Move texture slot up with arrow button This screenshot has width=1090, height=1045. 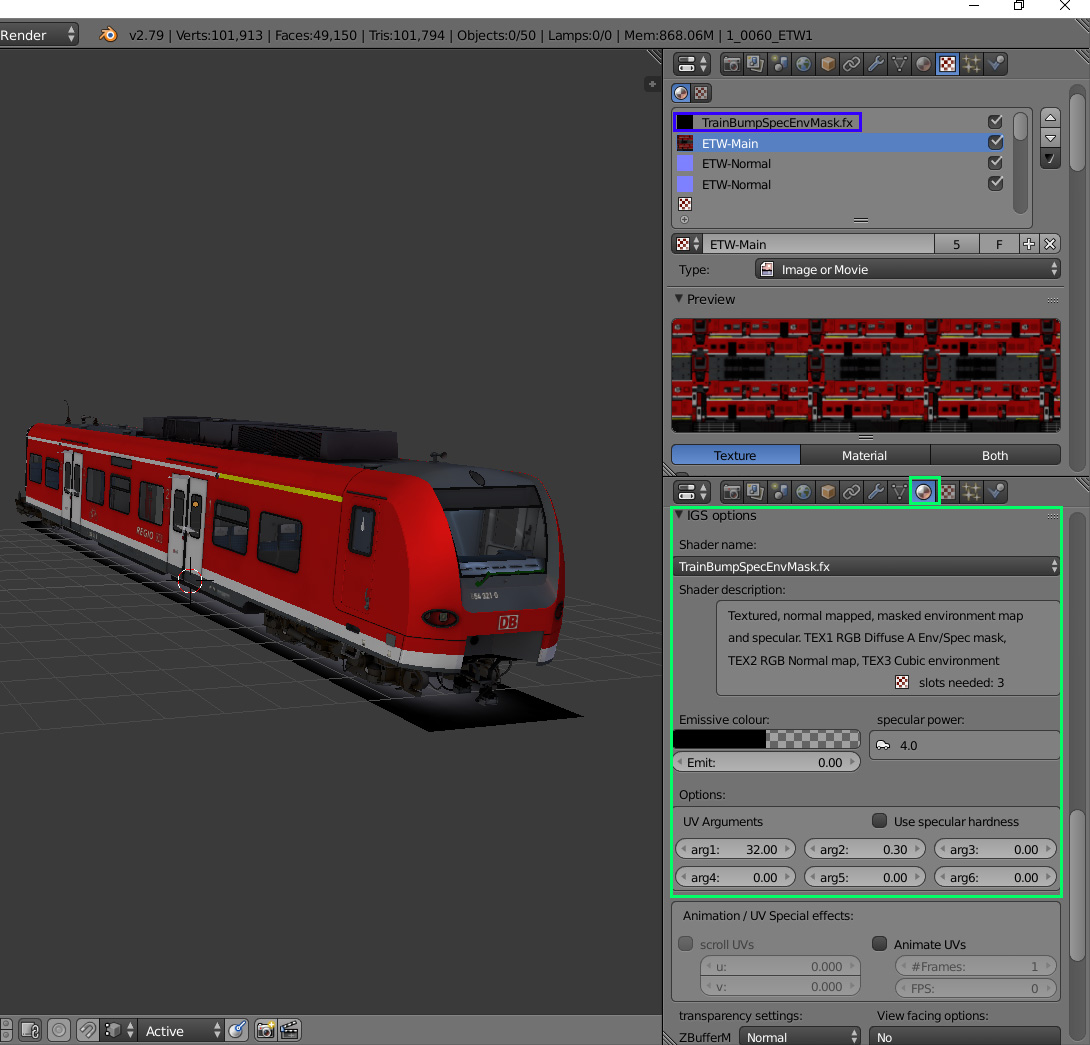(1050, 118)
